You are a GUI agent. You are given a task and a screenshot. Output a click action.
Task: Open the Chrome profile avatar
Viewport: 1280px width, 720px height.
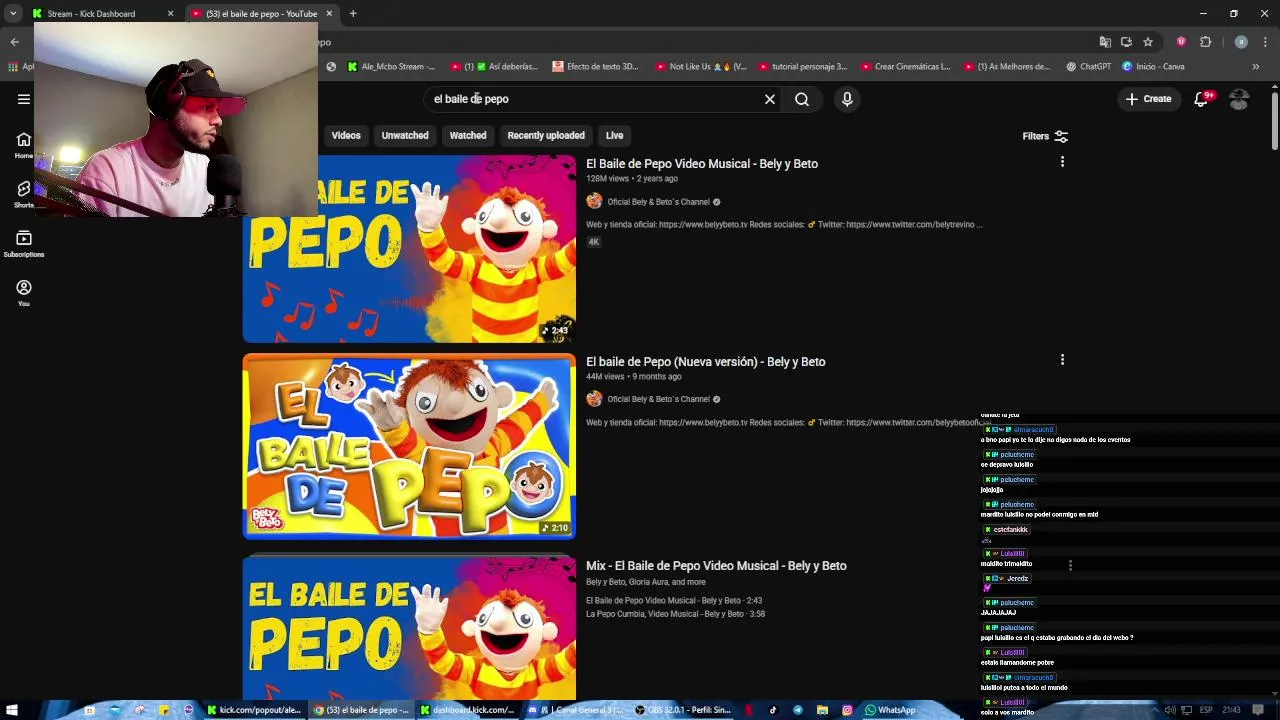pos(1241,42)
